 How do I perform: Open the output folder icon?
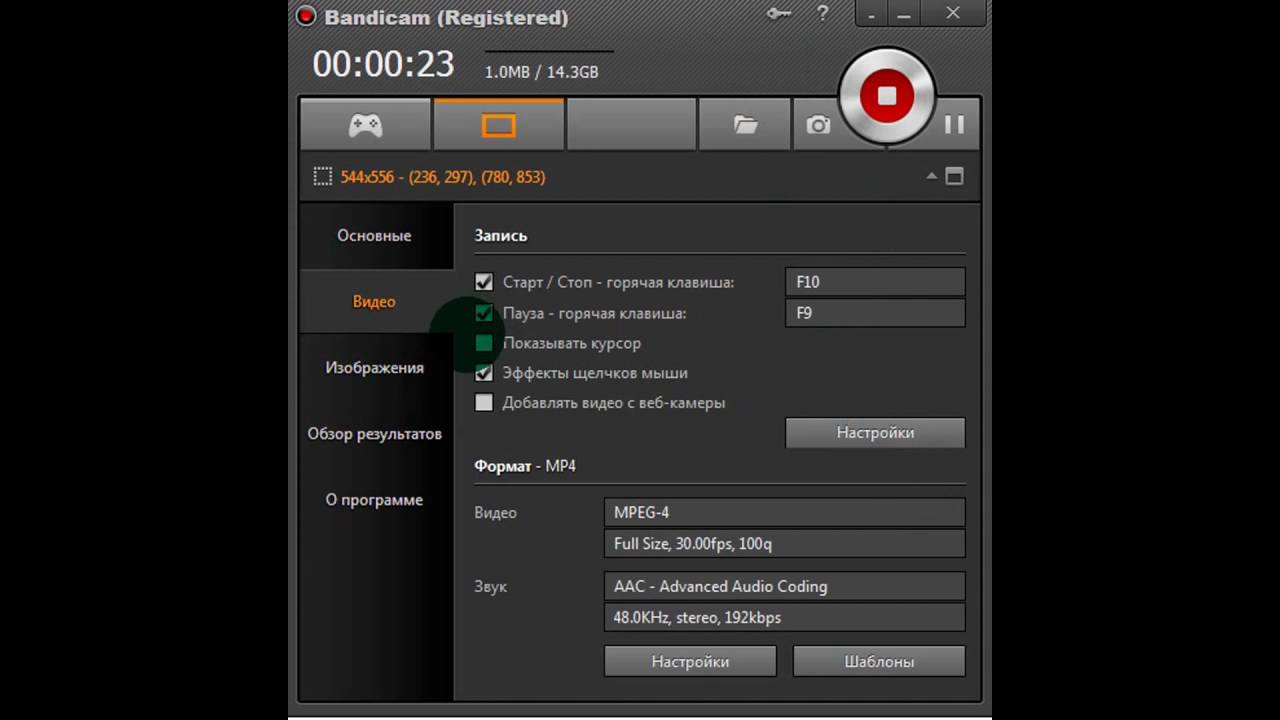coord(745,125)
